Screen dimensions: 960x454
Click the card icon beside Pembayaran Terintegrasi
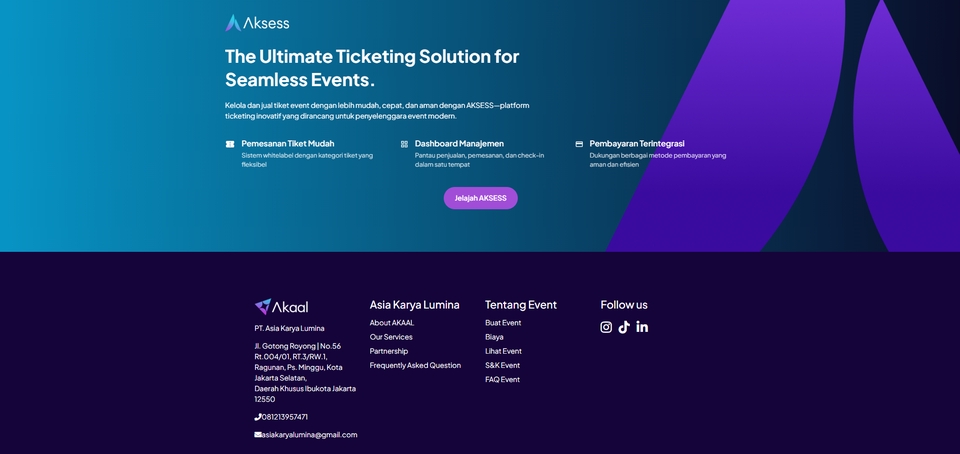tap(579, 144)
